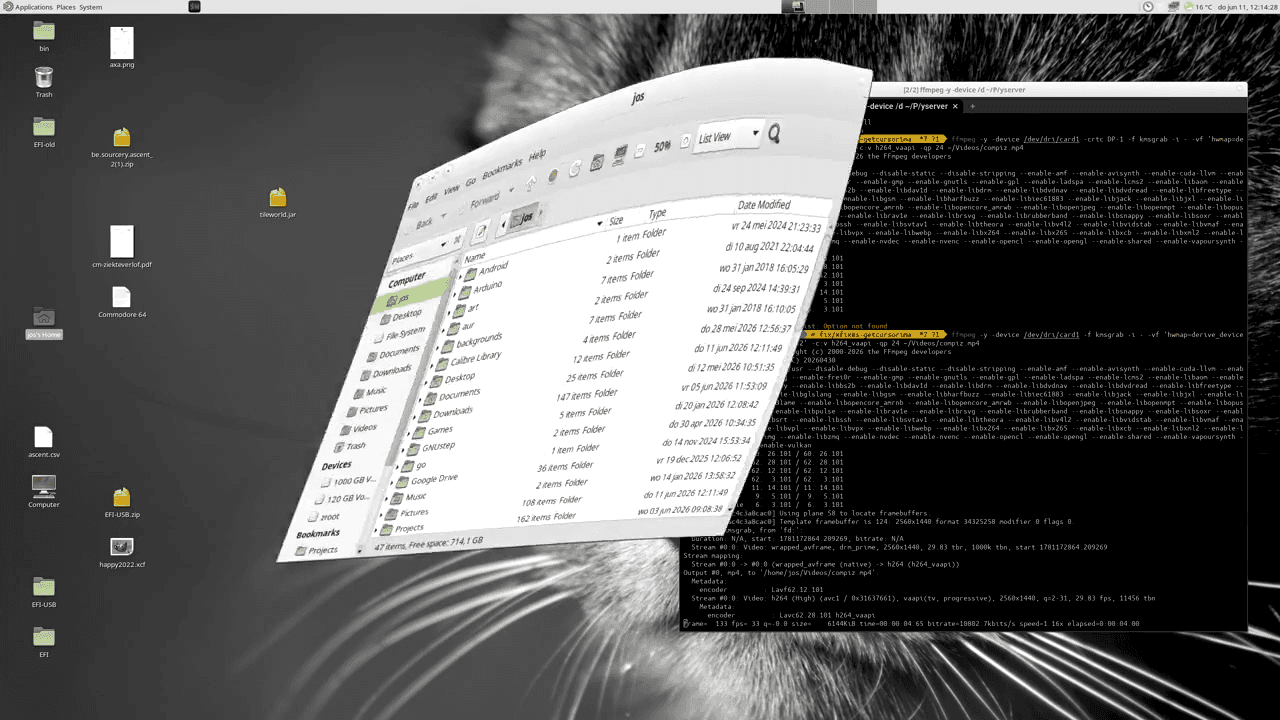Click the Stop loading toolbar icon
This screenshot has height=720, width=1280.
point(553,176)
